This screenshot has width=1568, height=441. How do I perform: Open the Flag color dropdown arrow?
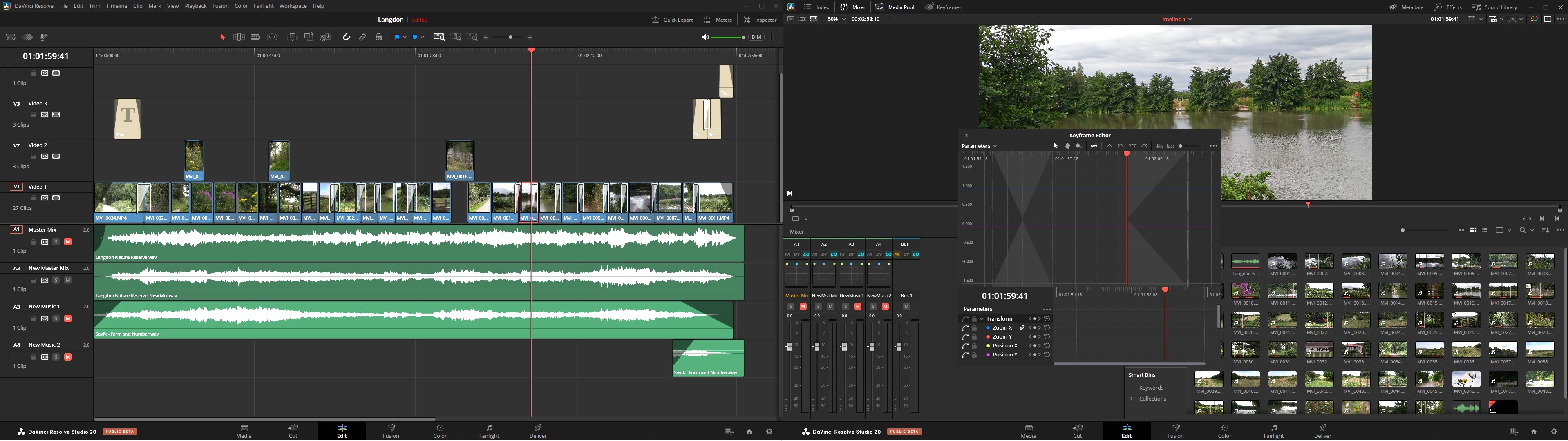pyautogui.click(x=405, y=38)
